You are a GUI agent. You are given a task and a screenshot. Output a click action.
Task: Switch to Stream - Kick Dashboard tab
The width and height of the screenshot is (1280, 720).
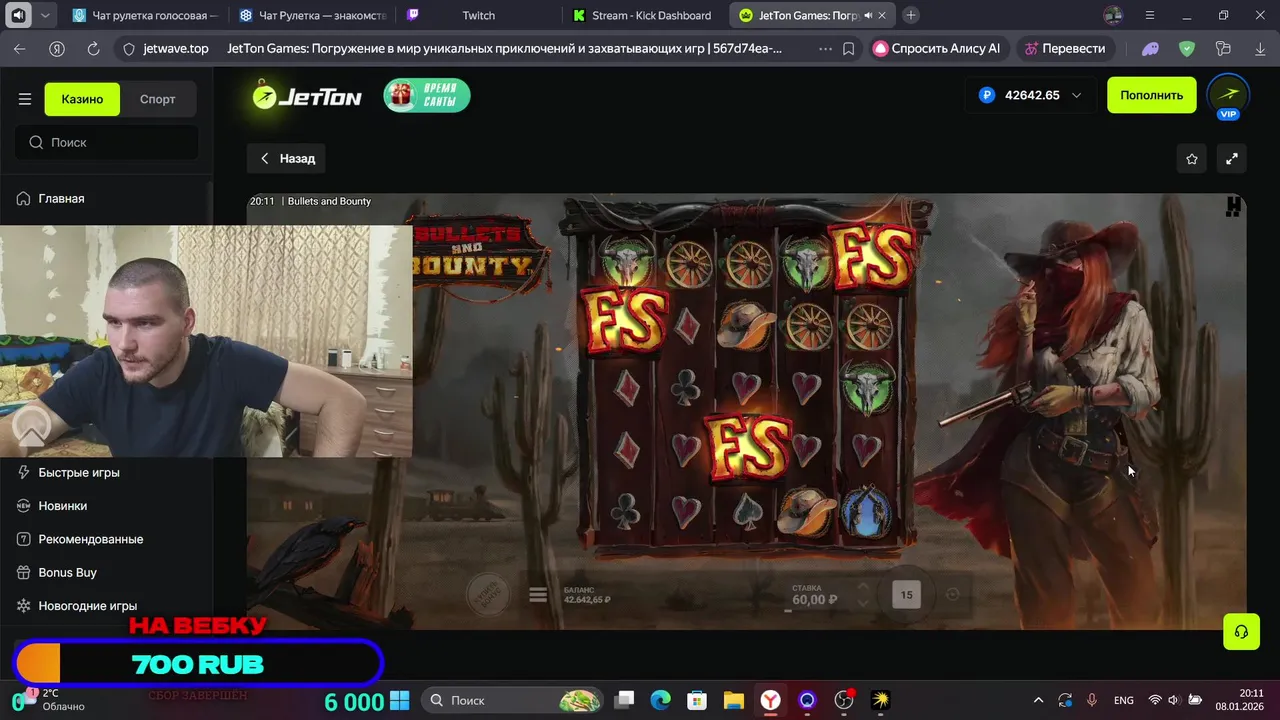(x=642, y=15)
